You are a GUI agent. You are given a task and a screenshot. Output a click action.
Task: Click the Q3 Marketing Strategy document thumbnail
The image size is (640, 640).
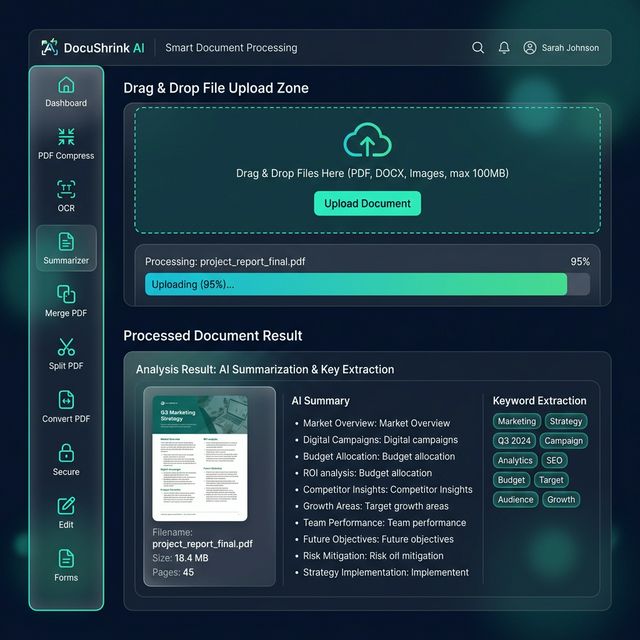pos(200,458)
